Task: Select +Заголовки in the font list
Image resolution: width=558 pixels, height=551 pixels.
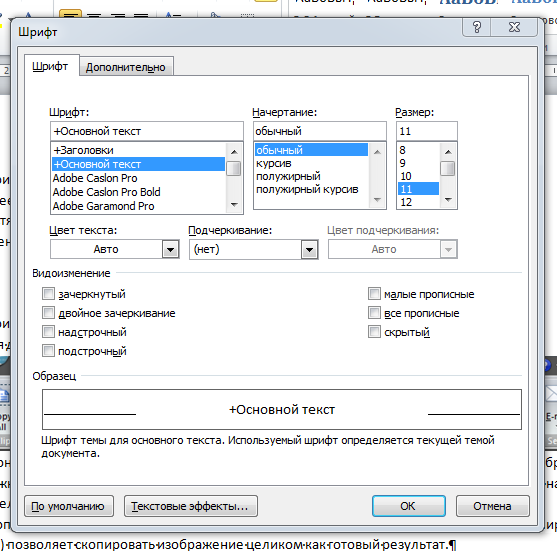Action: [x=138, y=150]
